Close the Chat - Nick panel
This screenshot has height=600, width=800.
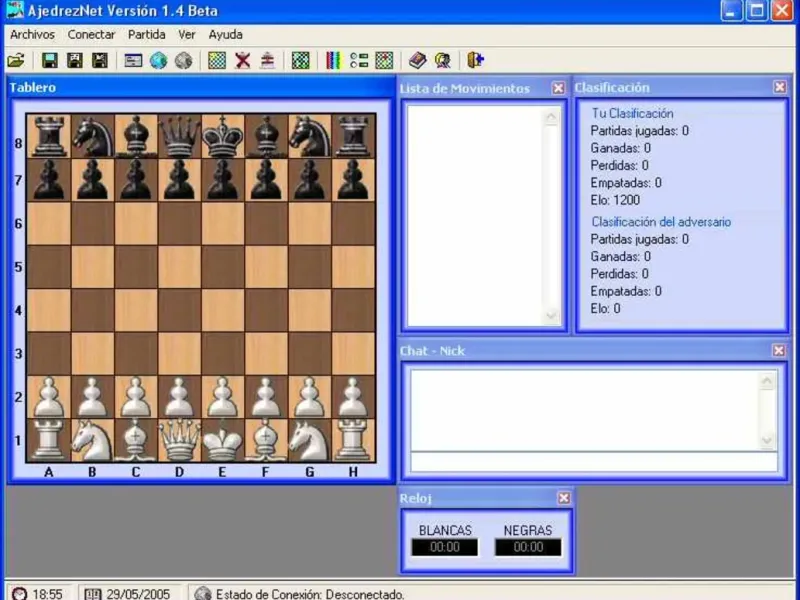pos(779,351)
